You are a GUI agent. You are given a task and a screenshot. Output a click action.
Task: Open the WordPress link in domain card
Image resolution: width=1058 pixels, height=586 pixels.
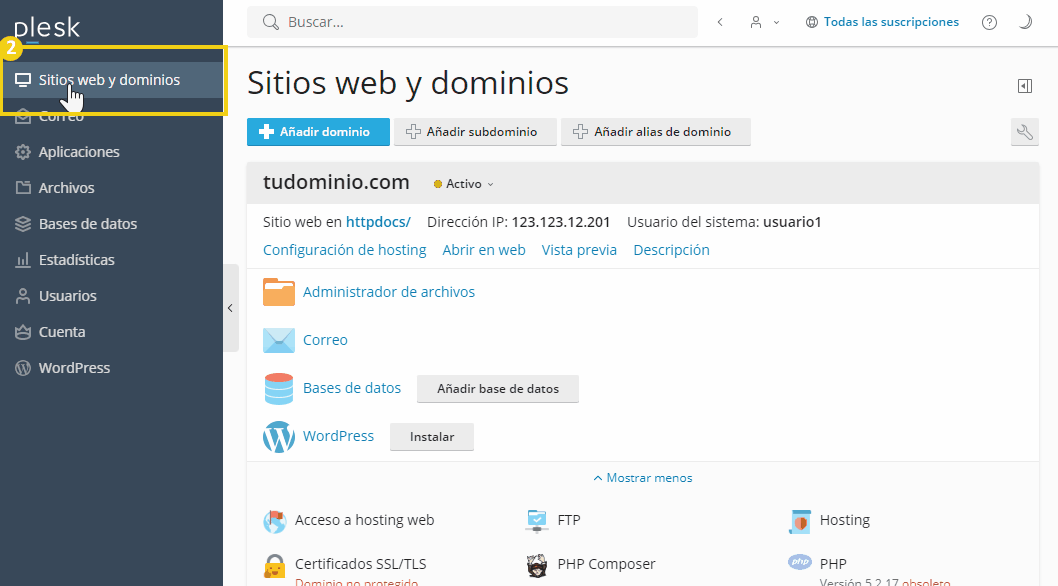click(x=338, y=436)
